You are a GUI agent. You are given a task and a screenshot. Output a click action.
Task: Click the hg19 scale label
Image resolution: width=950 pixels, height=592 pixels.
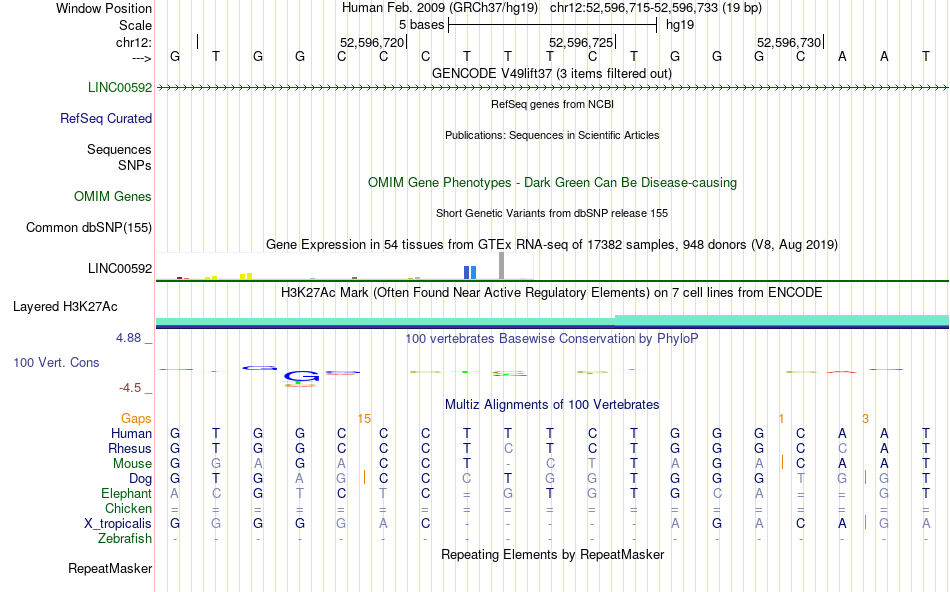coord(680,25)
